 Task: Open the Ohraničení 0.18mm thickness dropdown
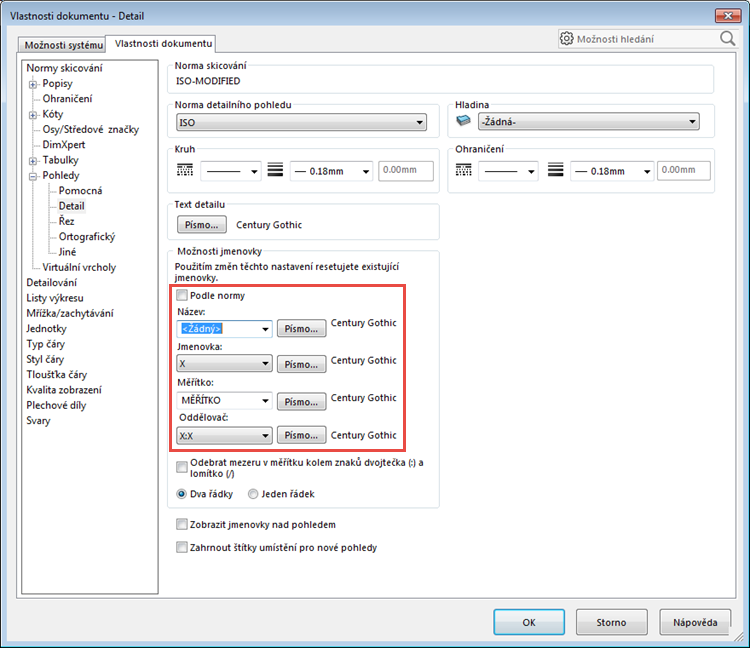[612, 171]
